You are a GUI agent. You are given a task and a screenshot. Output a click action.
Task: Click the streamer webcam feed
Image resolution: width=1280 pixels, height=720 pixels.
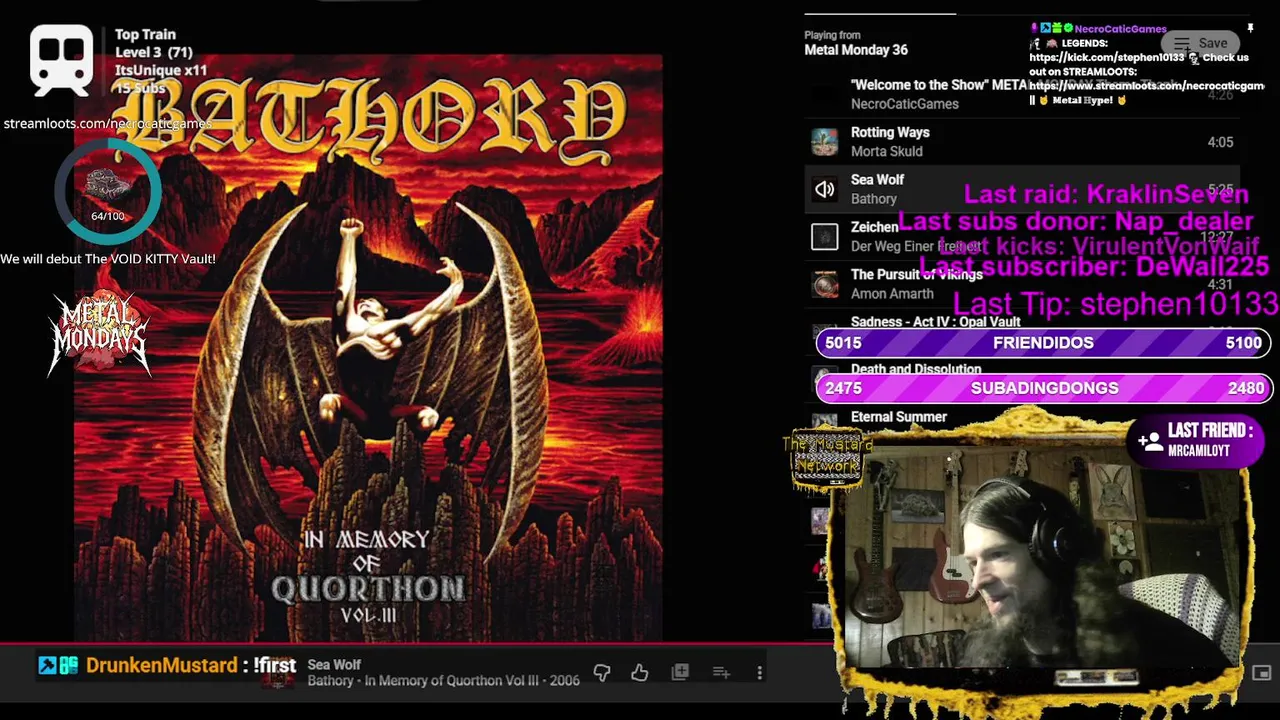point(1043,556)
